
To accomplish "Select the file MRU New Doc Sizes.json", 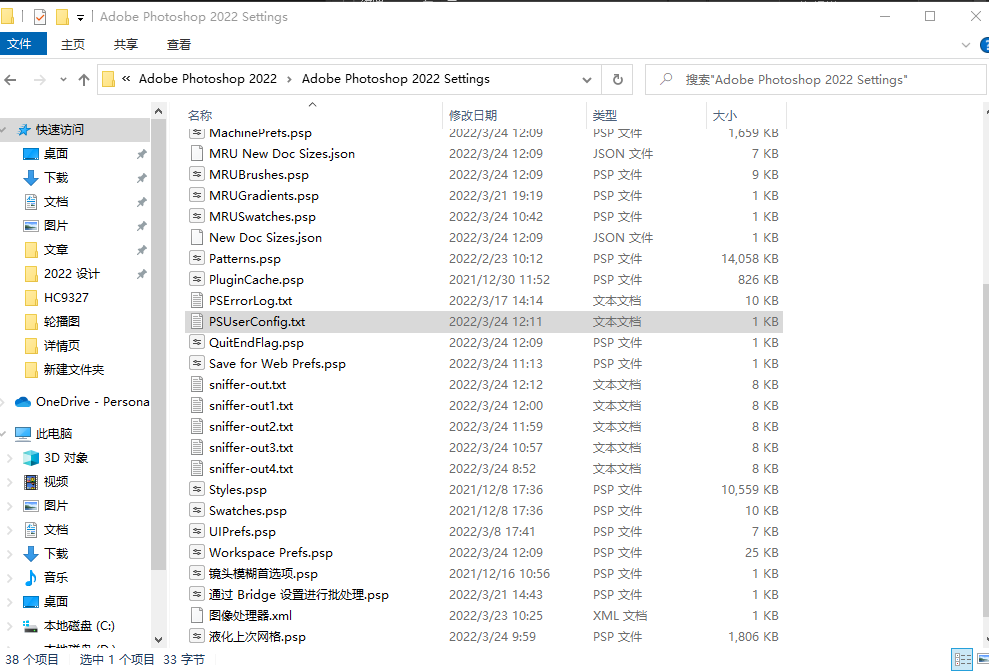I will point(282,153).
